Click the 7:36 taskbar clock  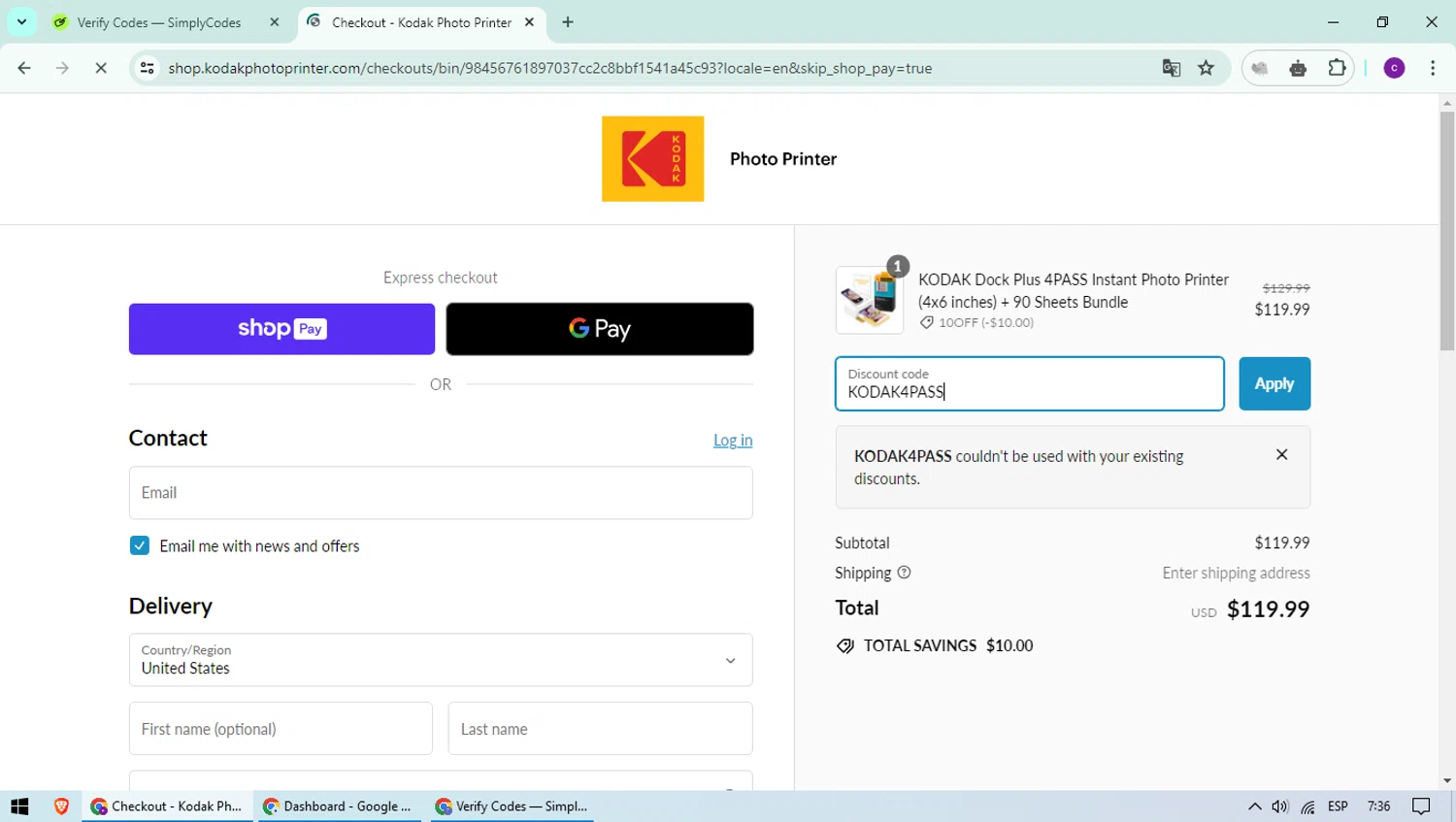pyautogui.click(x=1378, y=806)
